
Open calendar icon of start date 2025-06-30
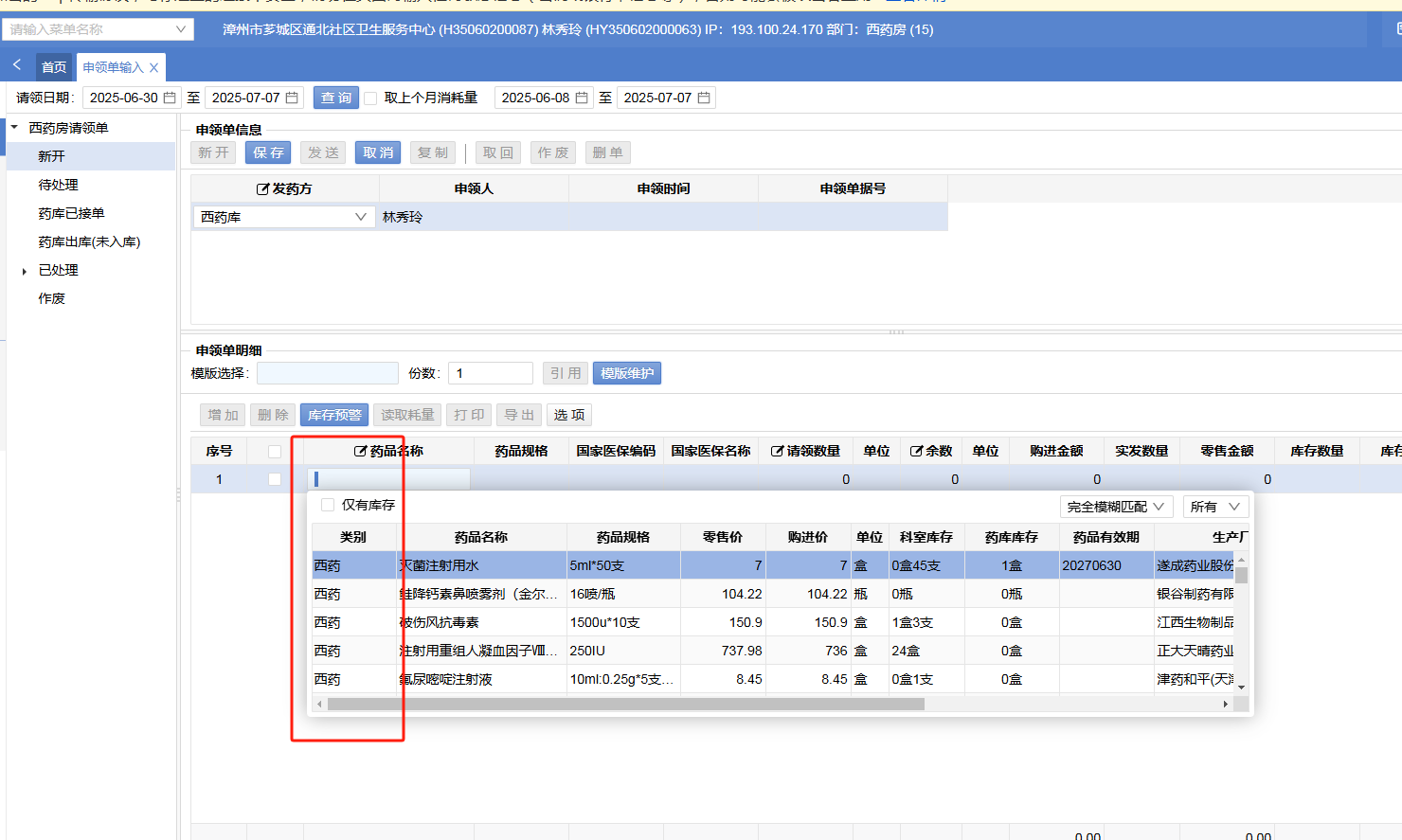[170, 98]
